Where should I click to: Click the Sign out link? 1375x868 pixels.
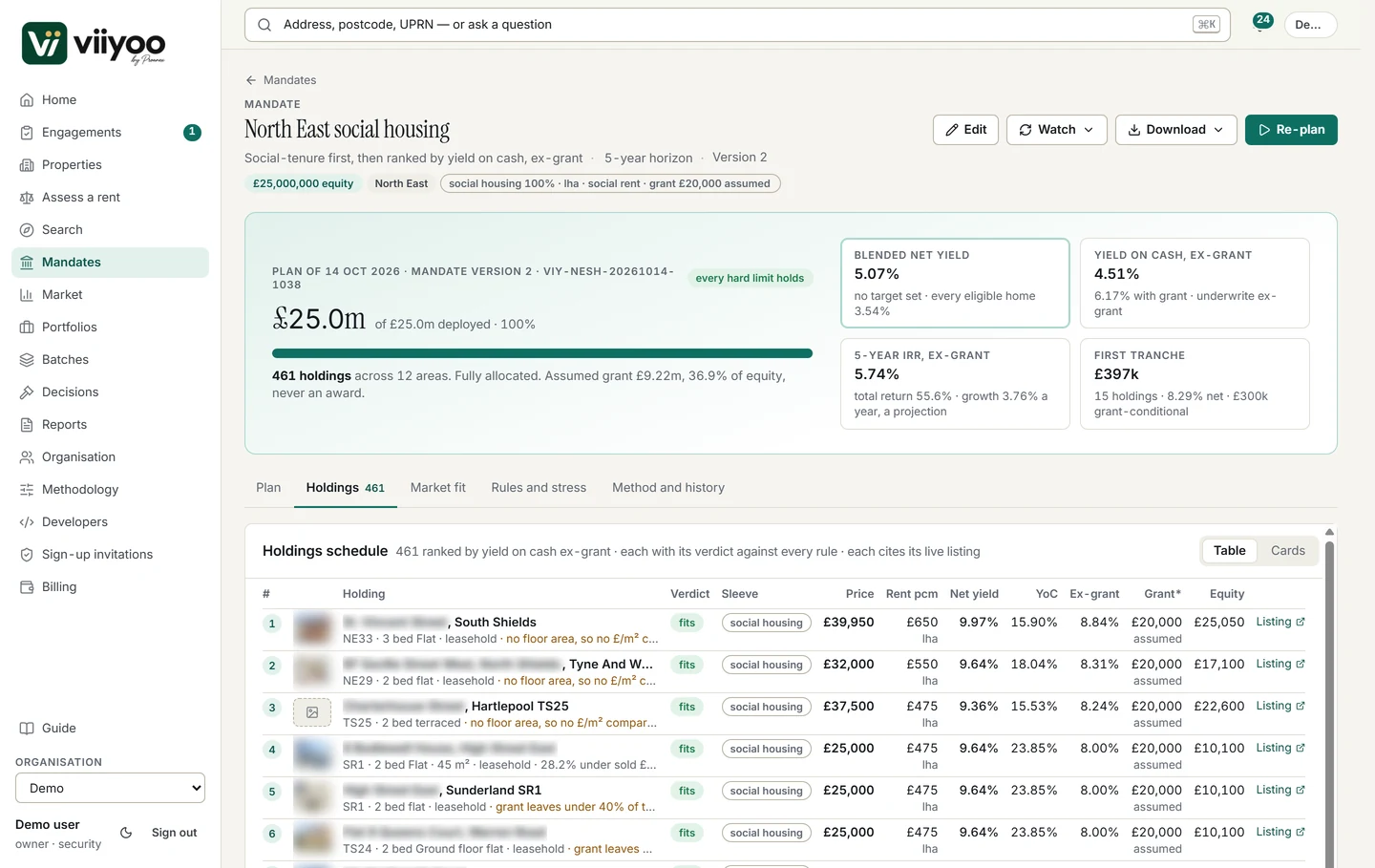click(x=175, y=833)
